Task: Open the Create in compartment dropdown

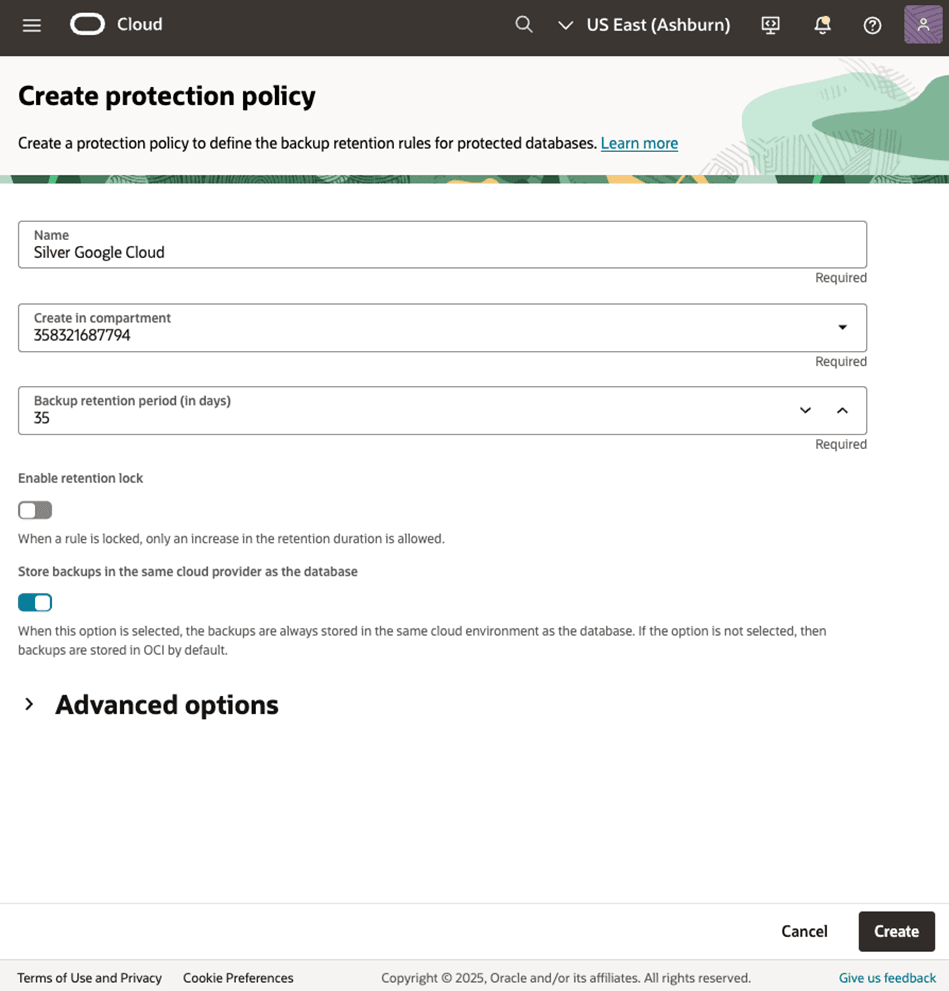Action: coord(841,327)
